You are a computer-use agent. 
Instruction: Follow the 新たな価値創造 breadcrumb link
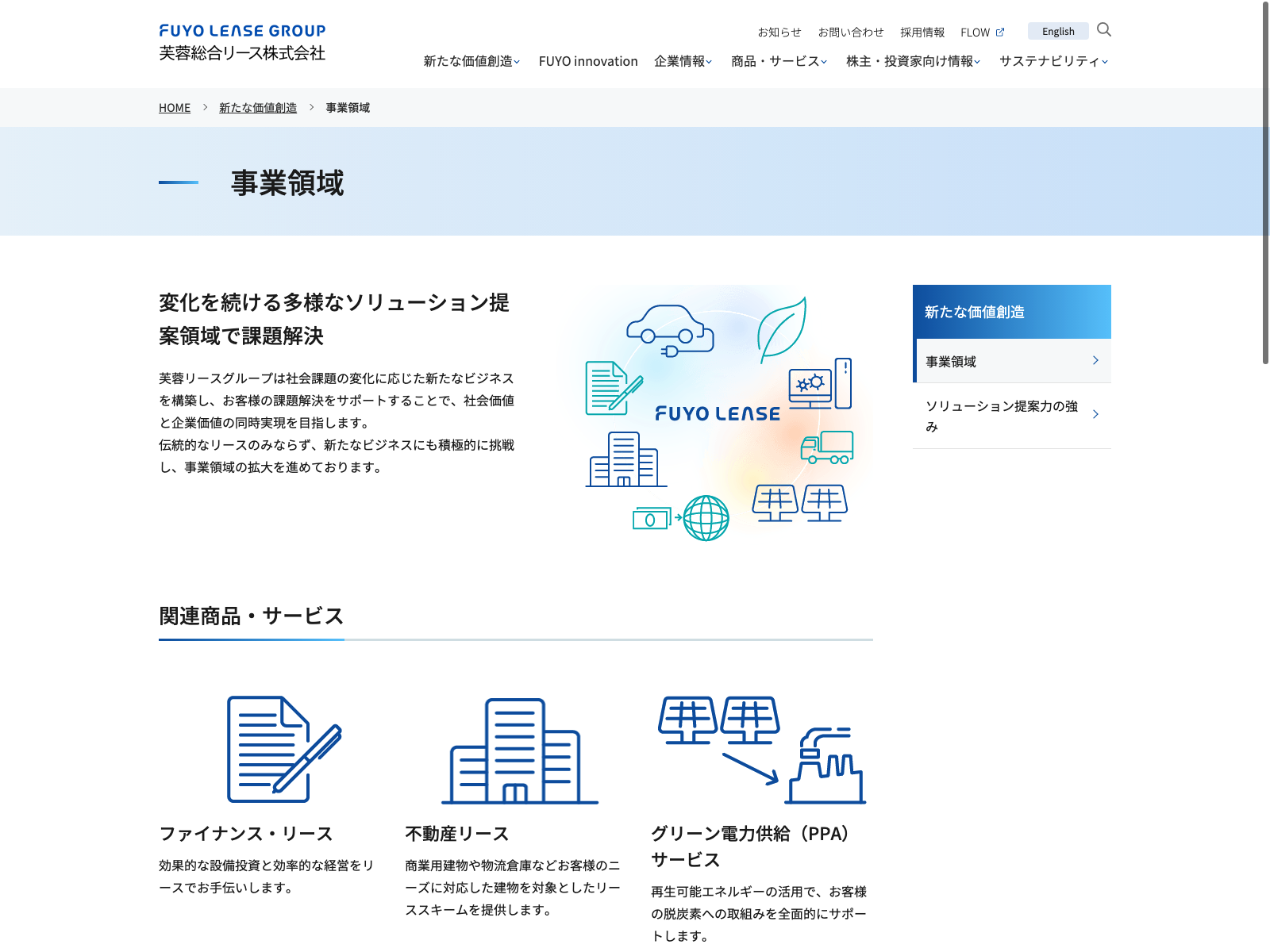258,108
